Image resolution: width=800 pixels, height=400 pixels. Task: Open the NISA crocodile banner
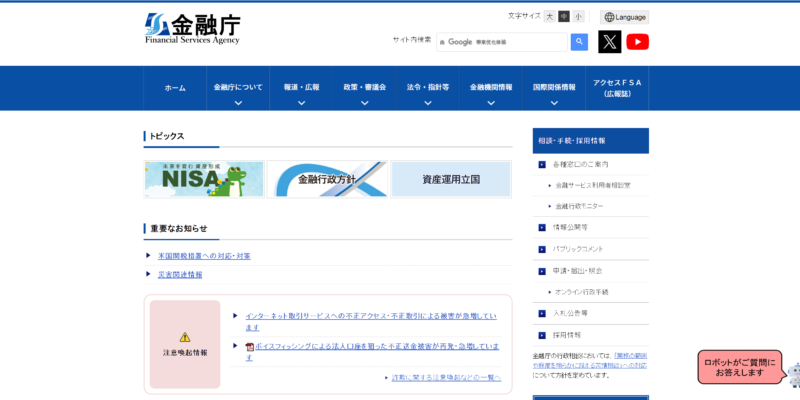pyautogui.click(x=204, y=179)
